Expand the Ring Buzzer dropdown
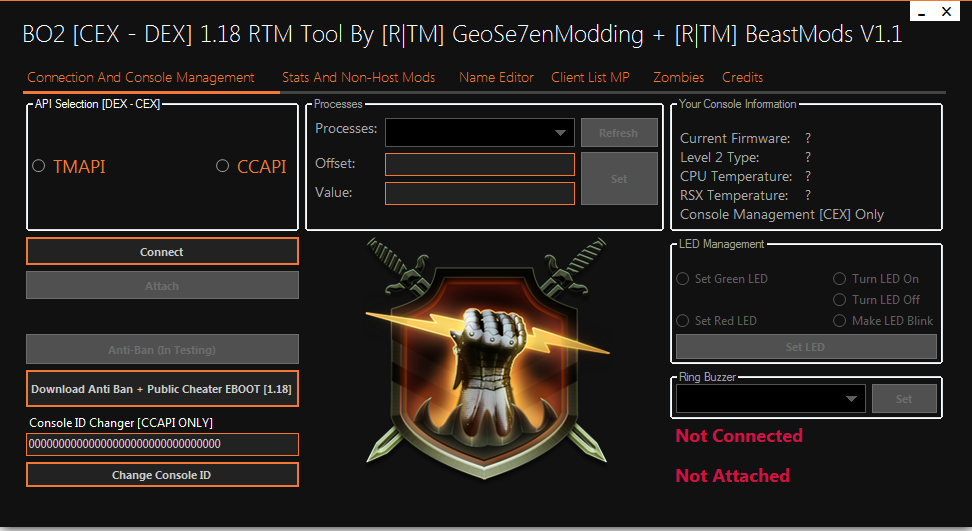This screenshot has height=531, width=972. 771,399
